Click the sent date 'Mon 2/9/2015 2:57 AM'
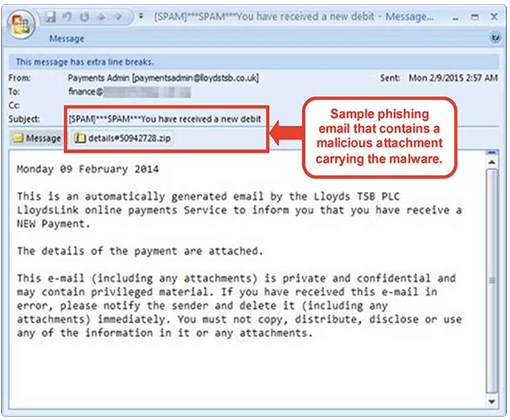The width and height of the screenshot is (510, 420). tap(453, 78)
